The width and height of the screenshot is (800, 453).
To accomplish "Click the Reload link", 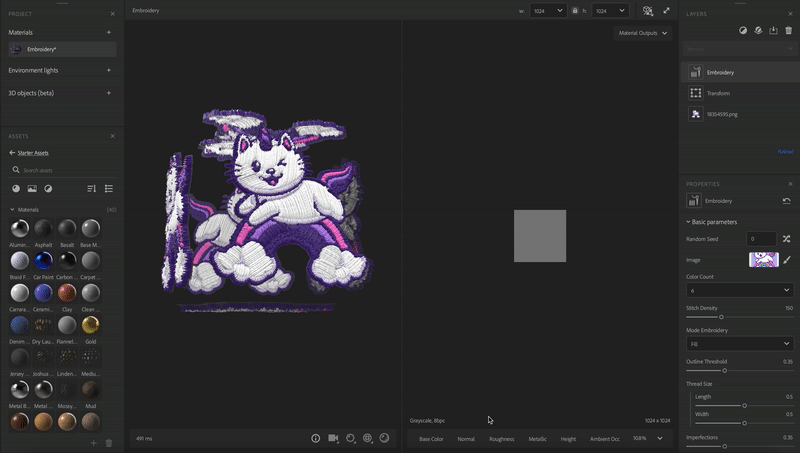I will (786, 152).
